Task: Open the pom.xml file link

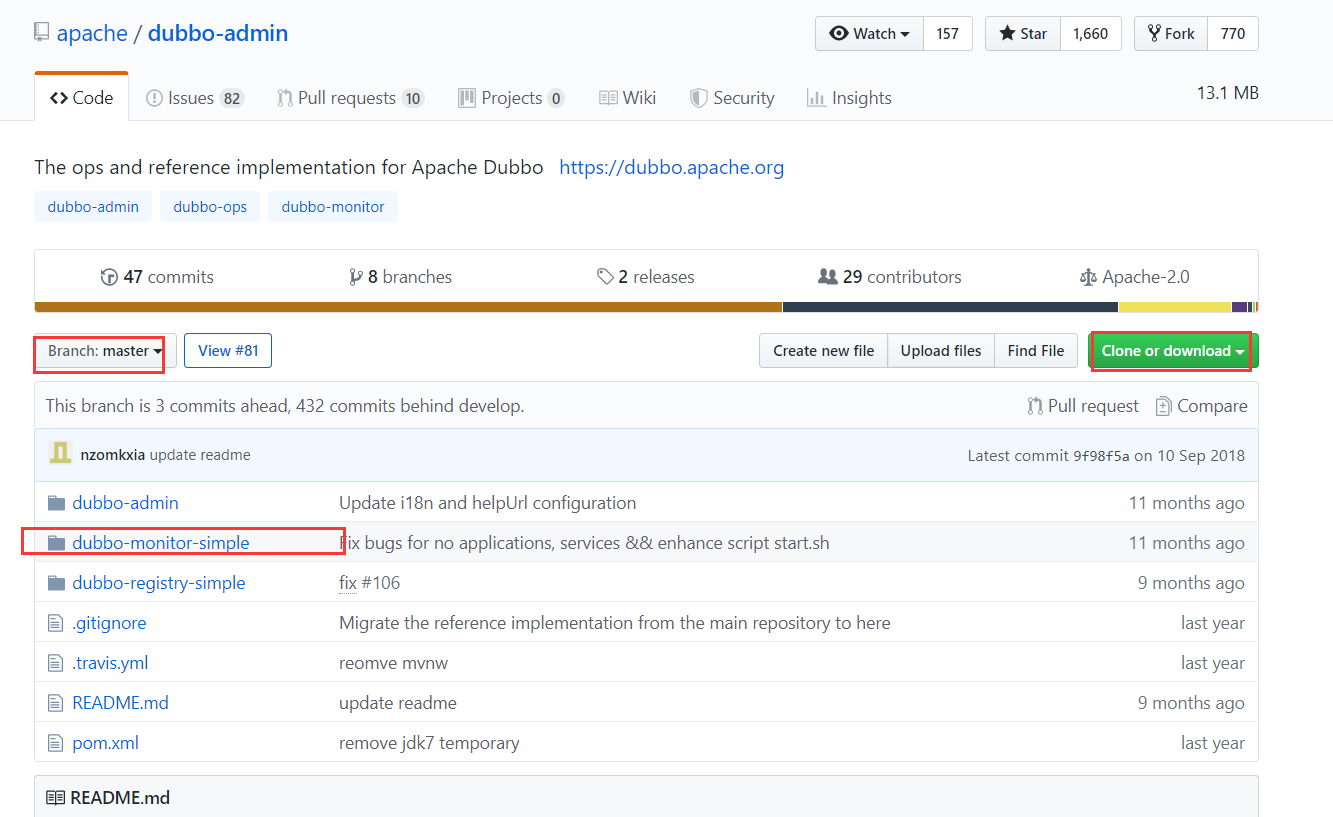Action: point(105,743)
